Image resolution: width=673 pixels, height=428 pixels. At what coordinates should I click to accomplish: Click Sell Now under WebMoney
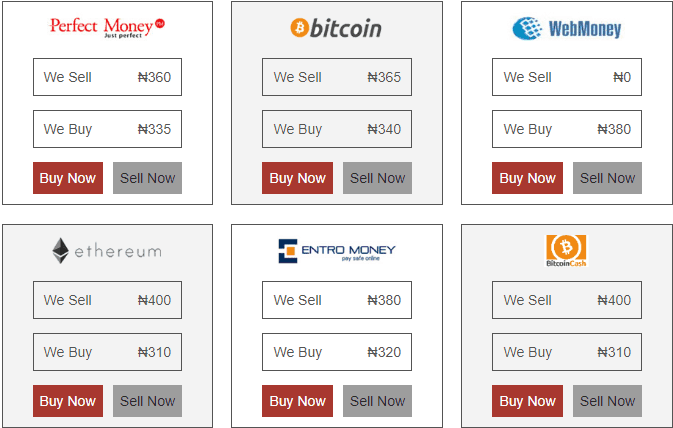607,178
